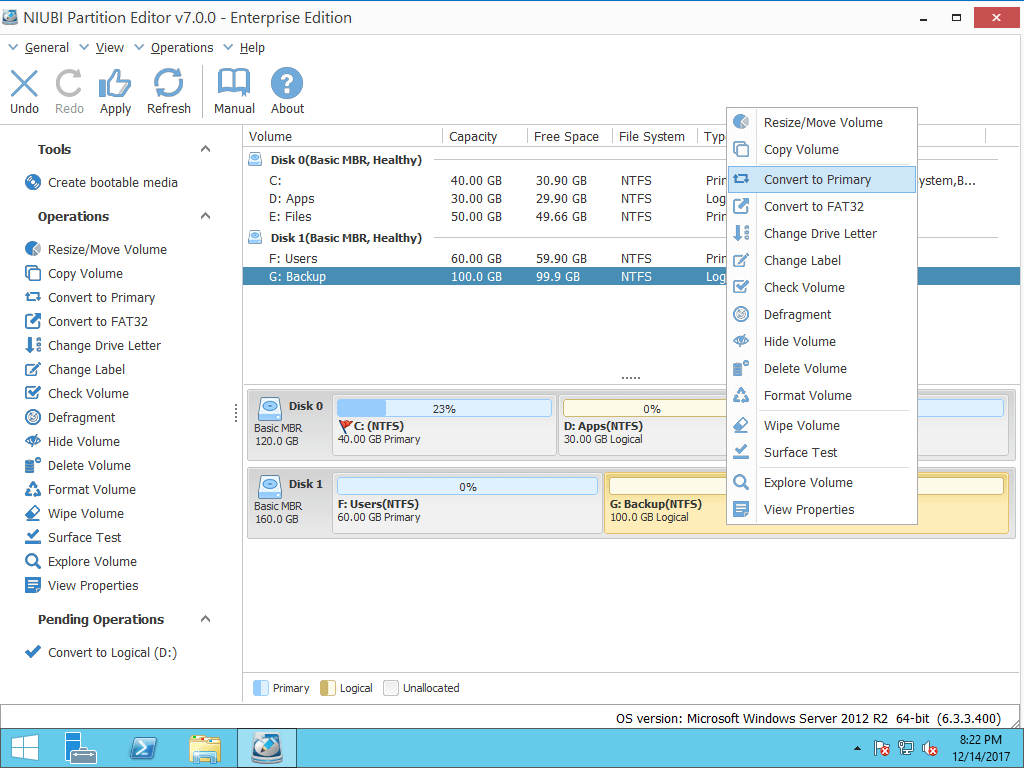Launch Surface Test from the left sidebar
Image resolution: width=1024 pixels, height=768 pixels.
pos(73,537)
